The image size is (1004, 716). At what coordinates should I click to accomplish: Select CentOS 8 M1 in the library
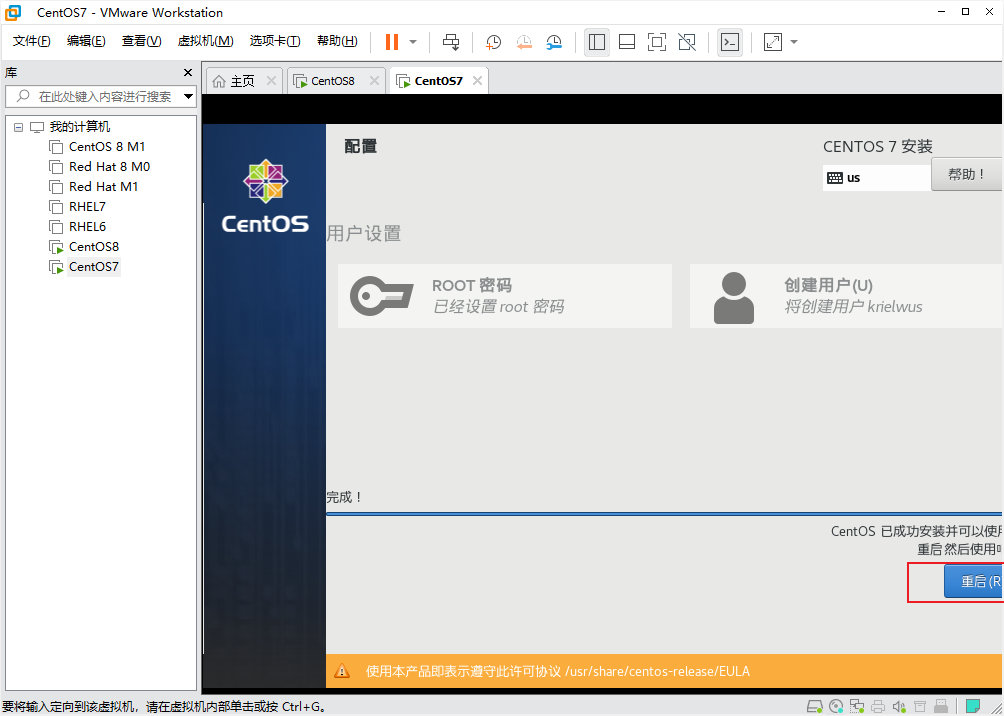[107, 147]
